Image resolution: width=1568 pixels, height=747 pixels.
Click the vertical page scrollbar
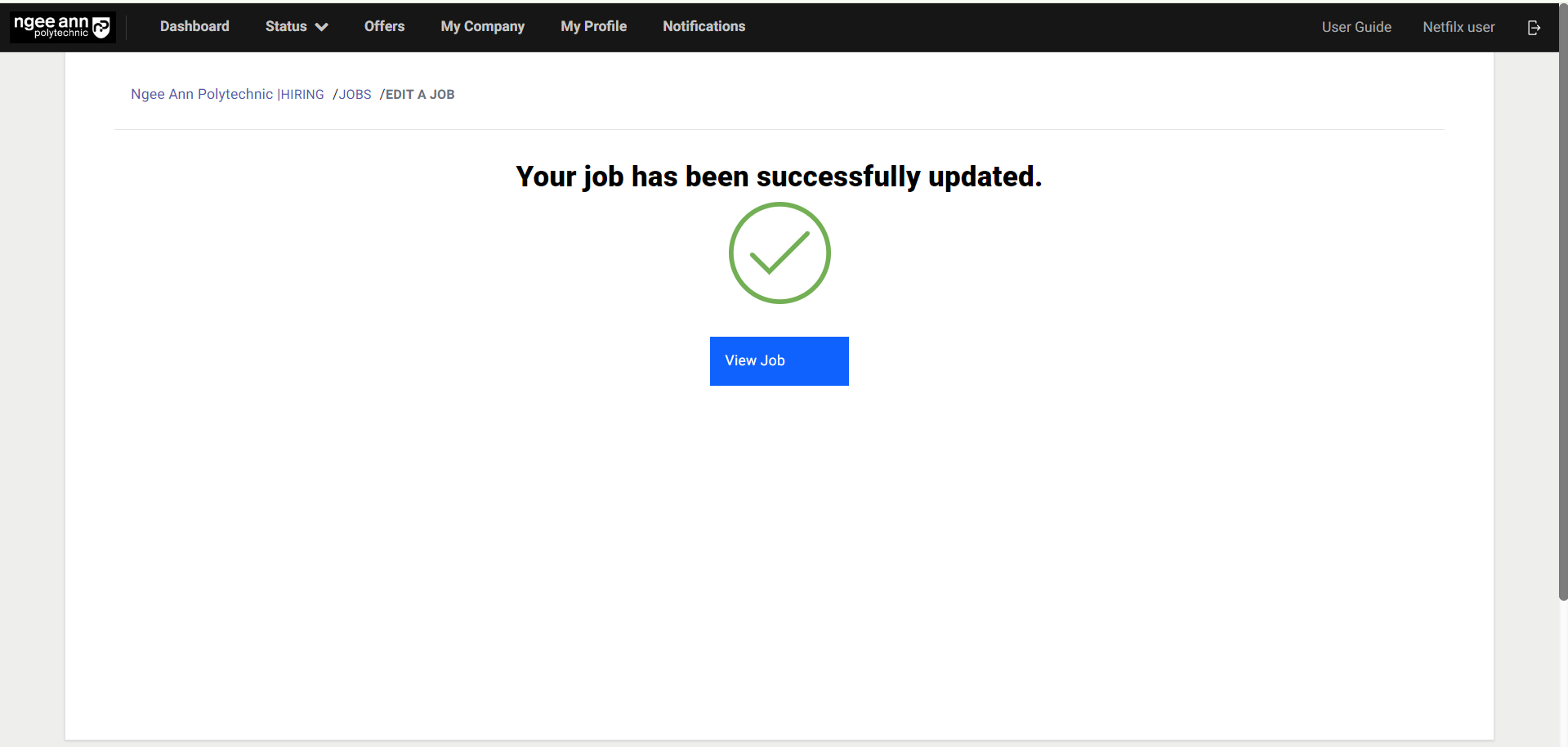1562,327
